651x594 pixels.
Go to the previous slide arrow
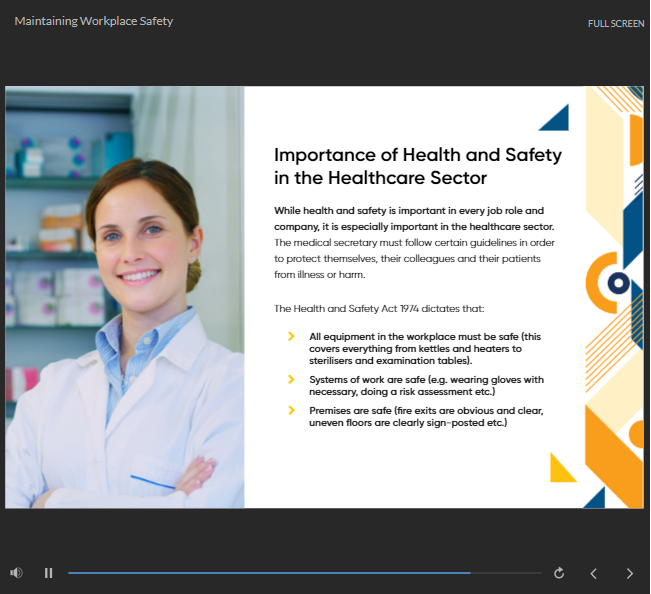tap(593, 573)
